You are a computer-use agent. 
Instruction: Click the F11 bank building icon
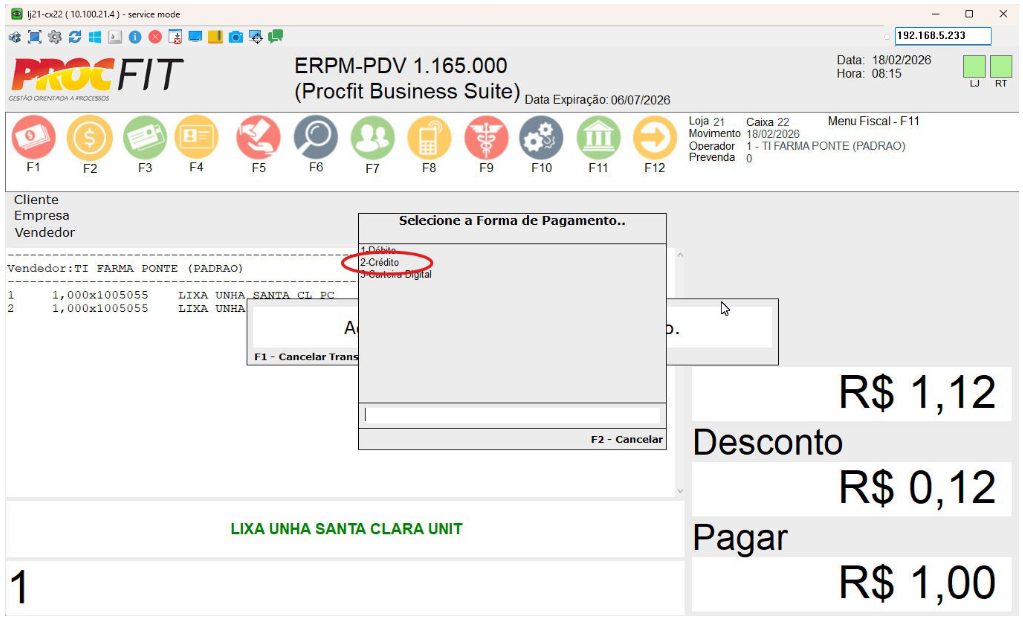597,138
